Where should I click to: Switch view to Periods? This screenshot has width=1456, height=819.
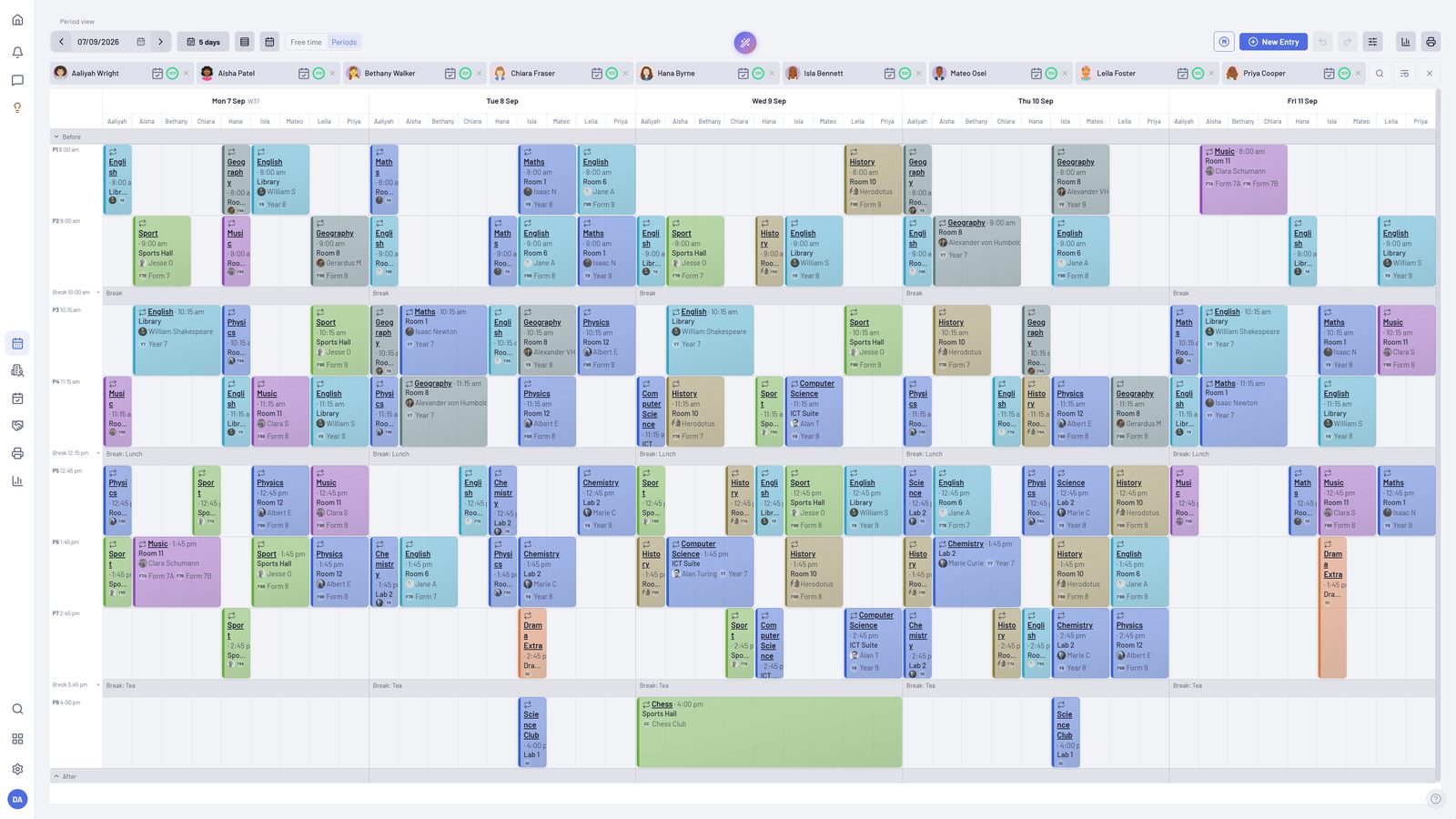pyautogui.click(x=344, y=42)
